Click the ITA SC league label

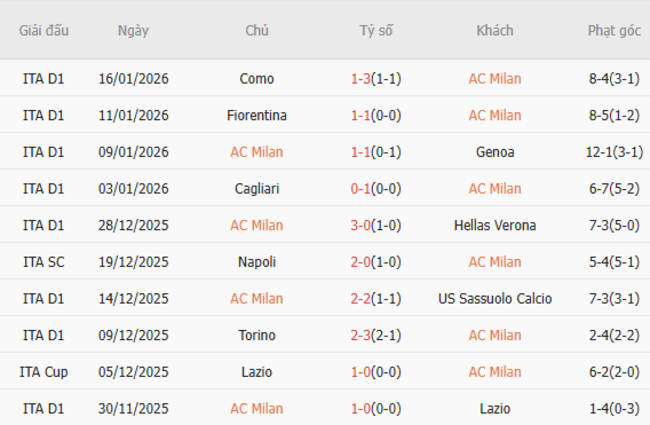[x=44, y=262]
